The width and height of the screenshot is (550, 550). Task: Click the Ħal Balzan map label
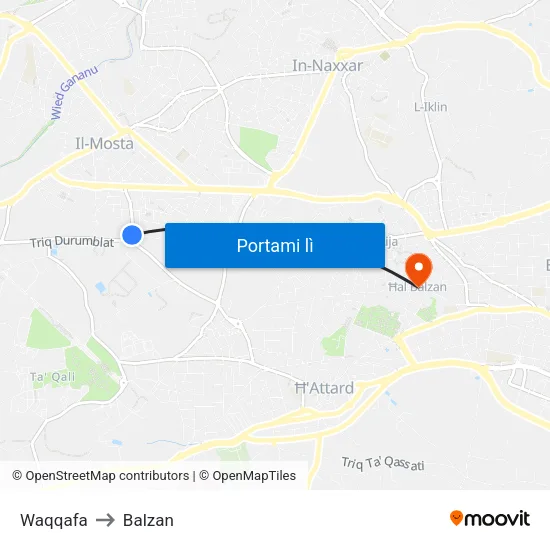click(417, 287)
